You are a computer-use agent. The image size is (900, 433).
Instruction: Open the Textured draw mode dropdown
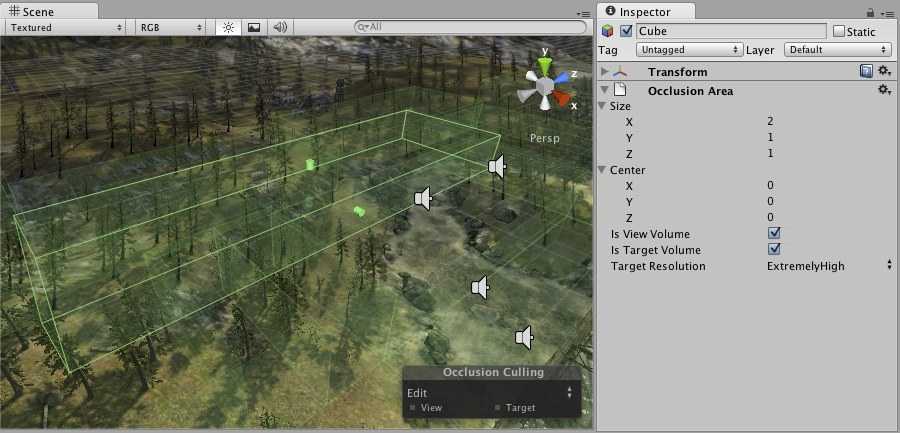click(67, 28)
